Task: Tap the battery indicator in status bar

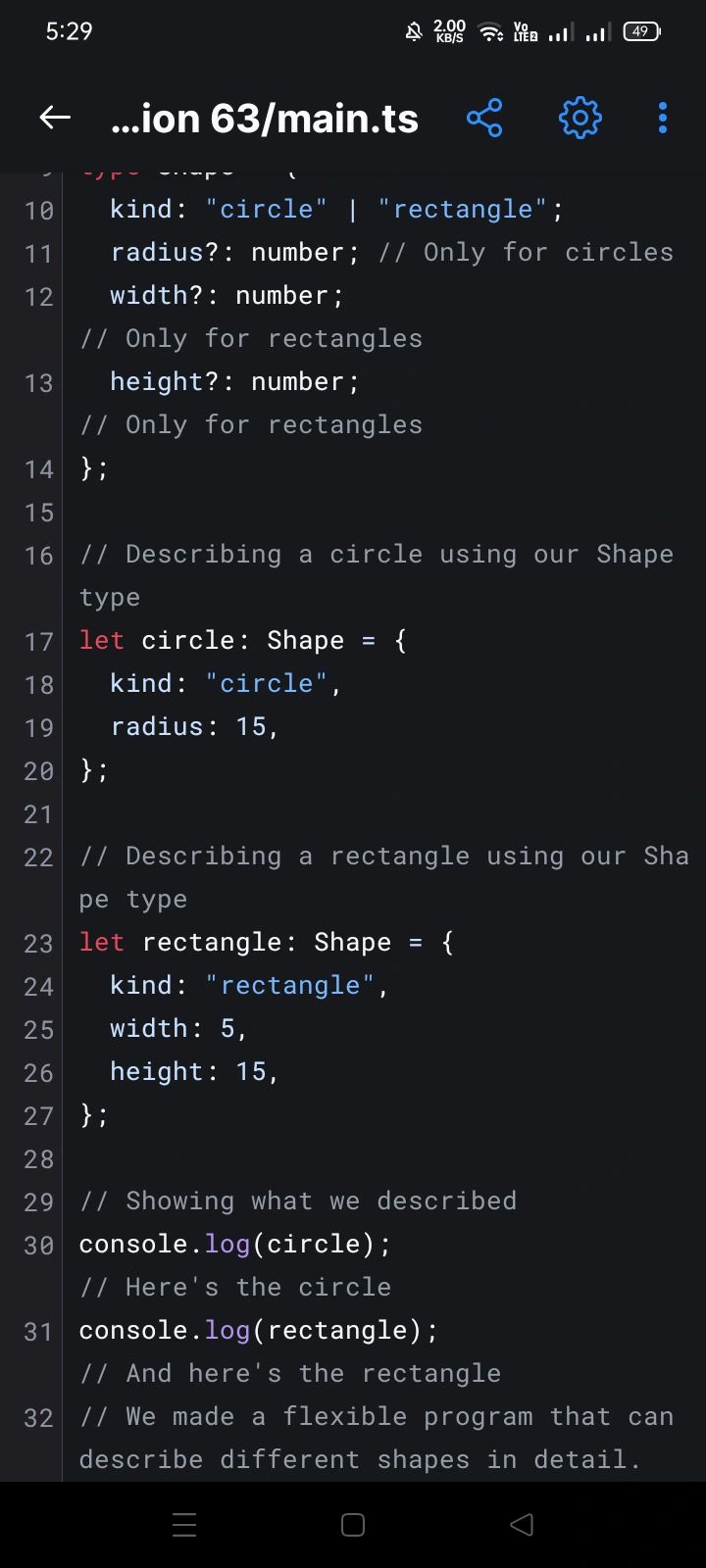Action: point(641,31)
